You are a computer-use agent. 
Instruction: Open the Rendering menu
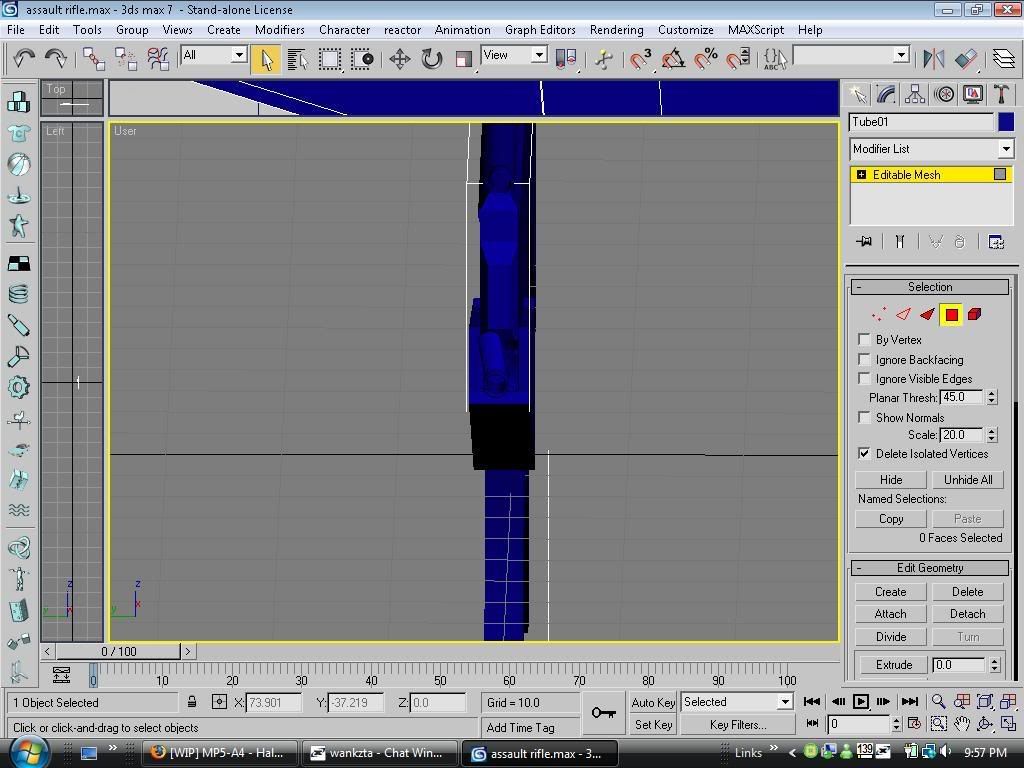coord(616,30)
